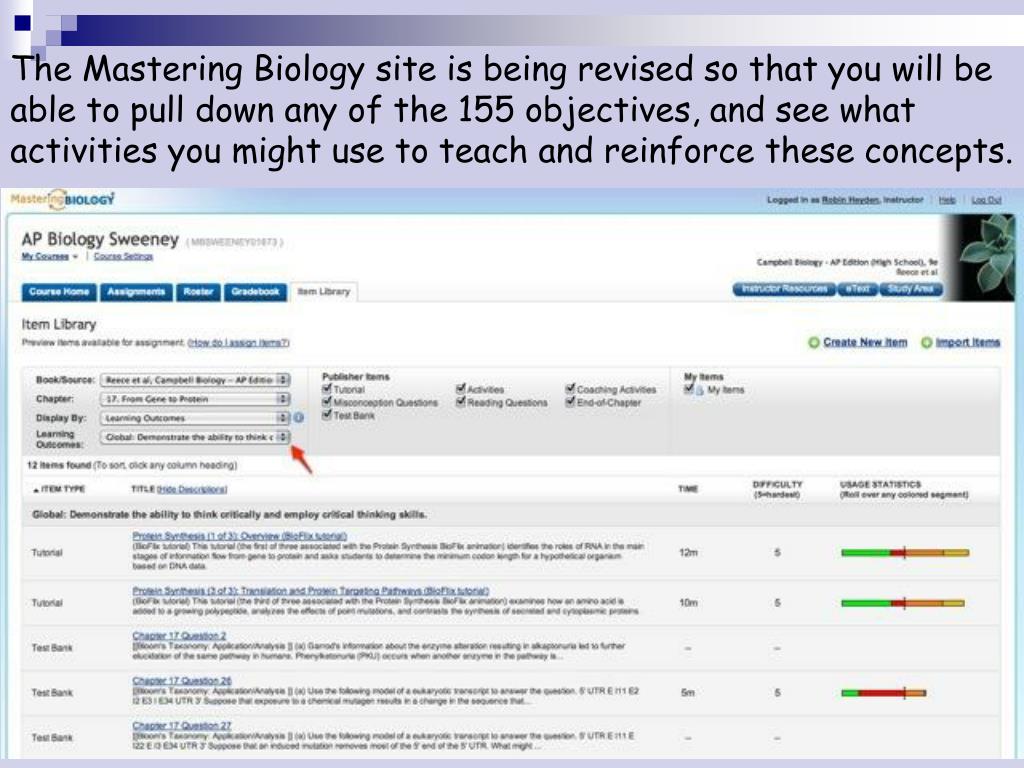Click usage statistics bar for Protein Synthesis 3 of 3
This screenshot has height=768, width=1024.
pos(903,603)
